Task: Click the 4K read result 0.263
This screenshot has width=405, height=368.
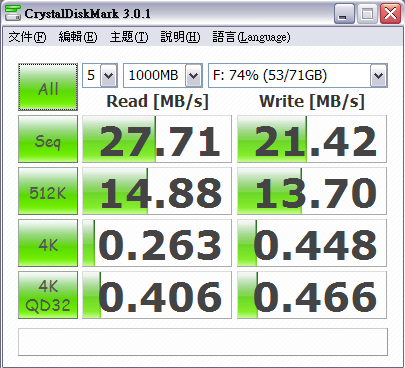Action: click(x=157, y=243)
